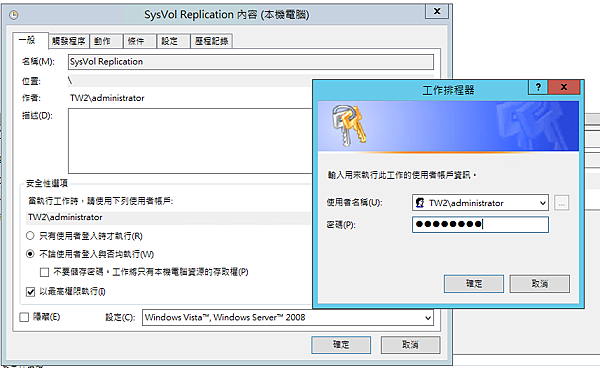Click the 作者 value TW2\administrator
The height and width of the screenshot is (368, 600).
(x=107, y=98)
